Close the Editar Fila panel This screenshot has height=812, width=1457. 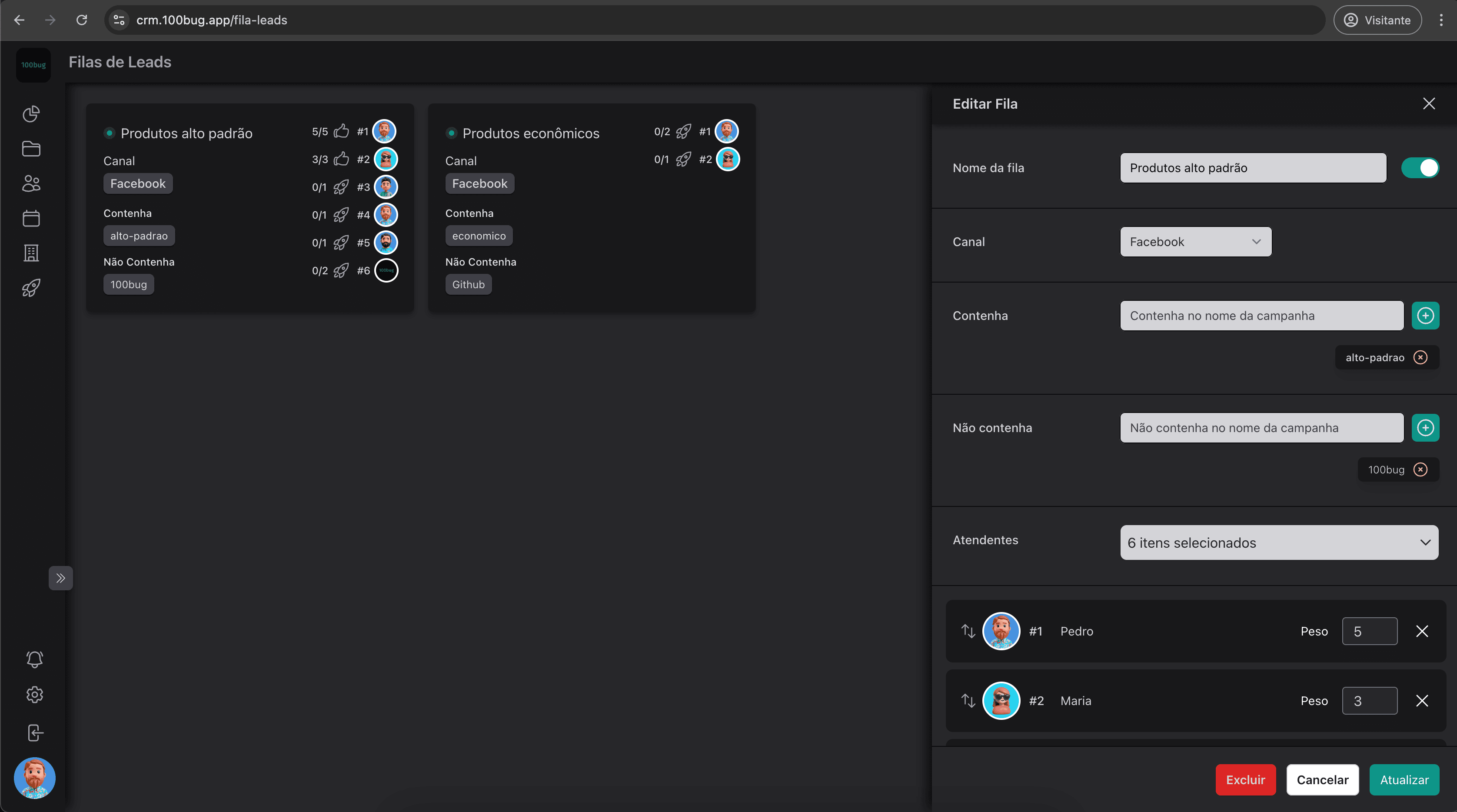[1429, 103]
